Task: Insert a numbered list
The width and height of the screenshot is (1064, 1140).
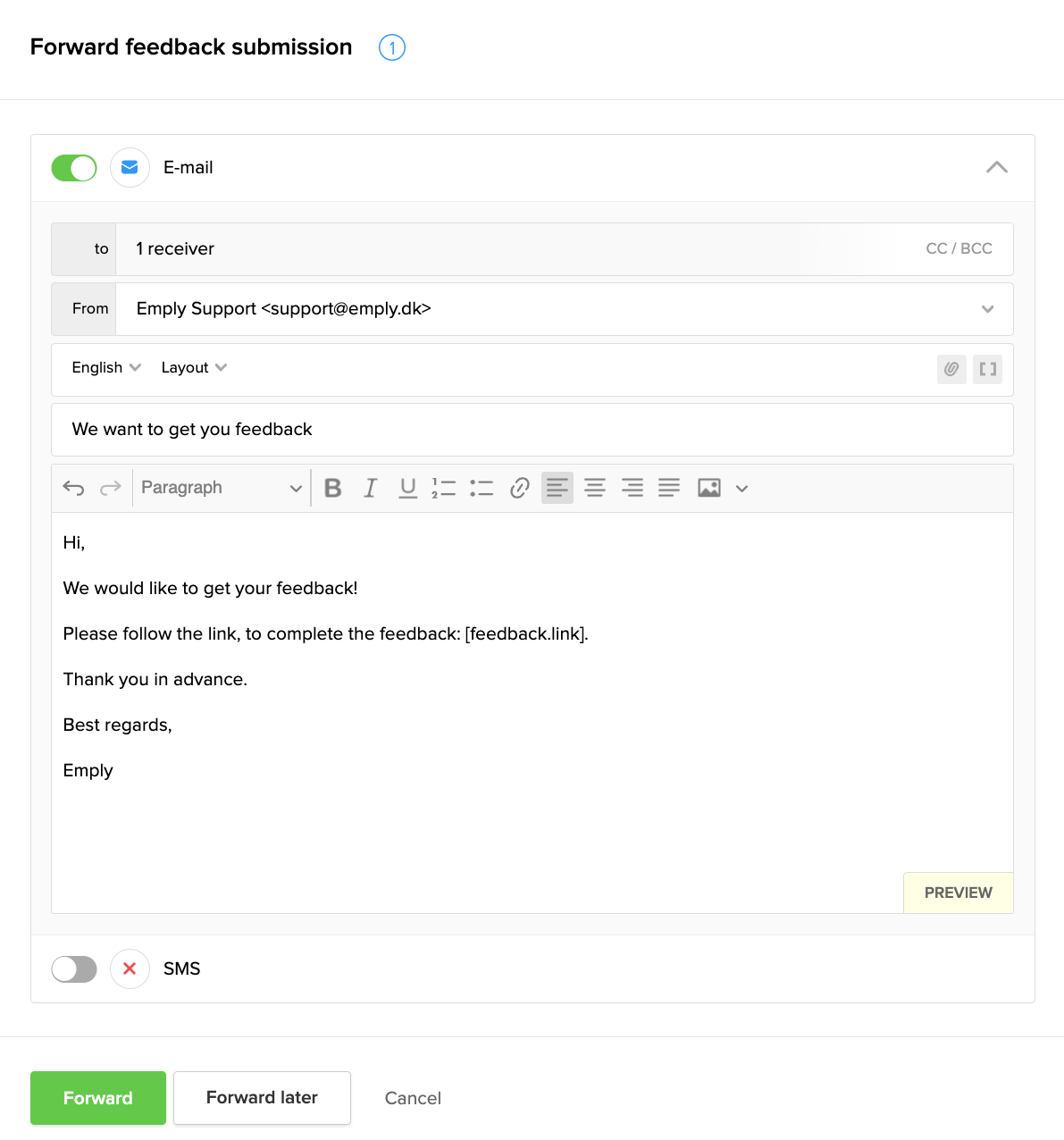Action: 444,488
